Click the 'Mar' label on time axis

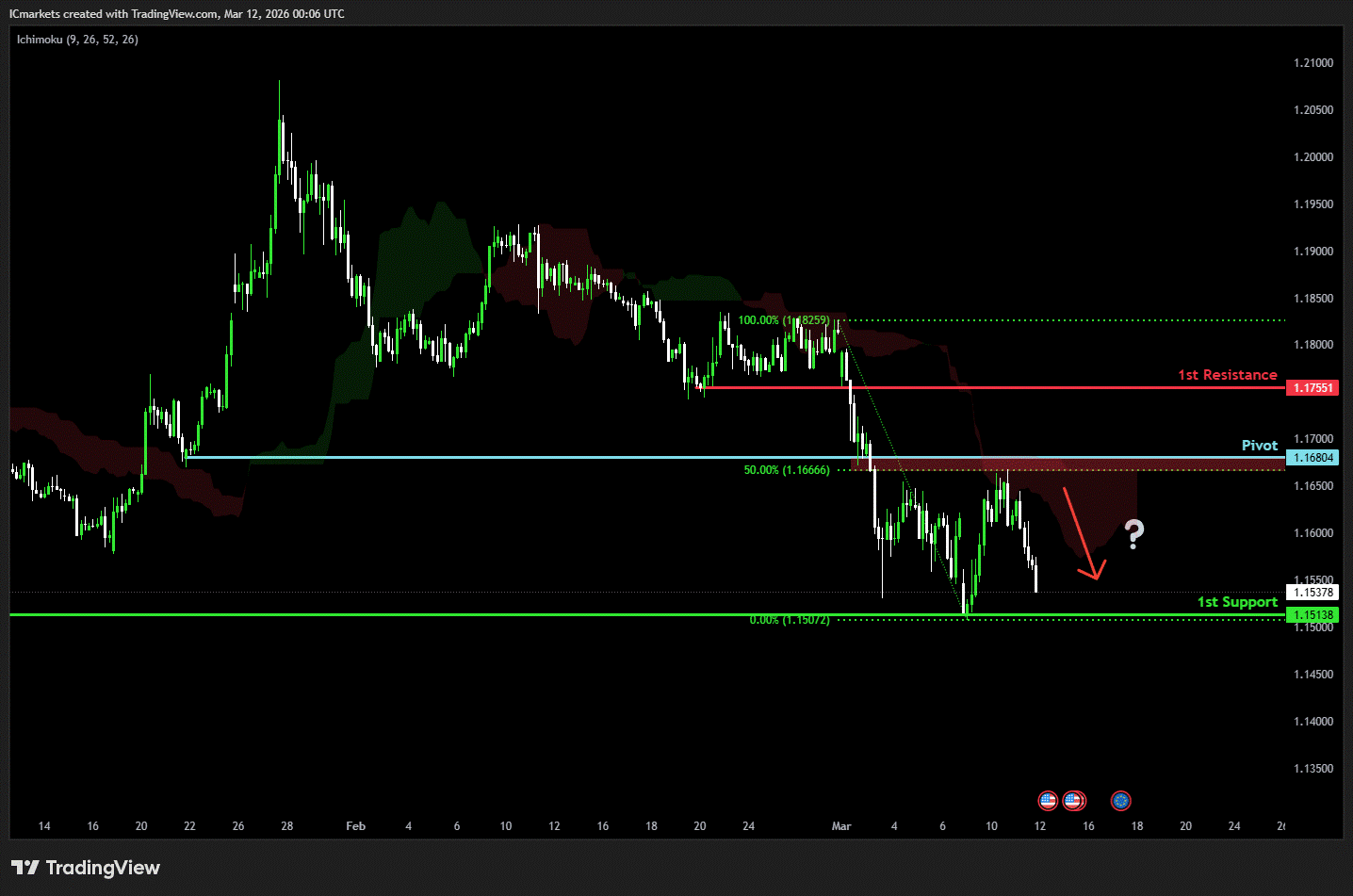point(841,826)
